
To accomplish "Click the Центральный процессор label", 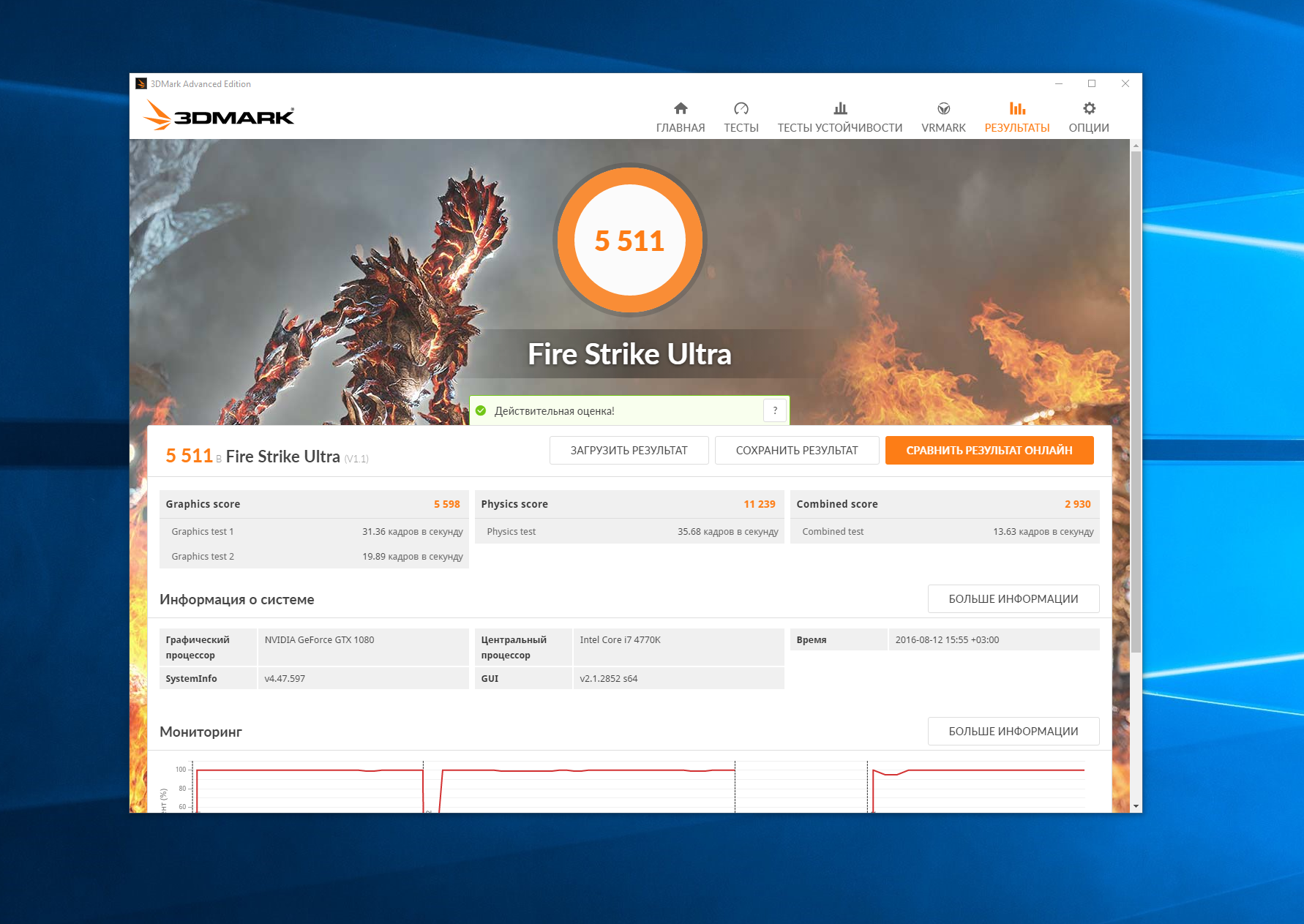I will [514, 647].
